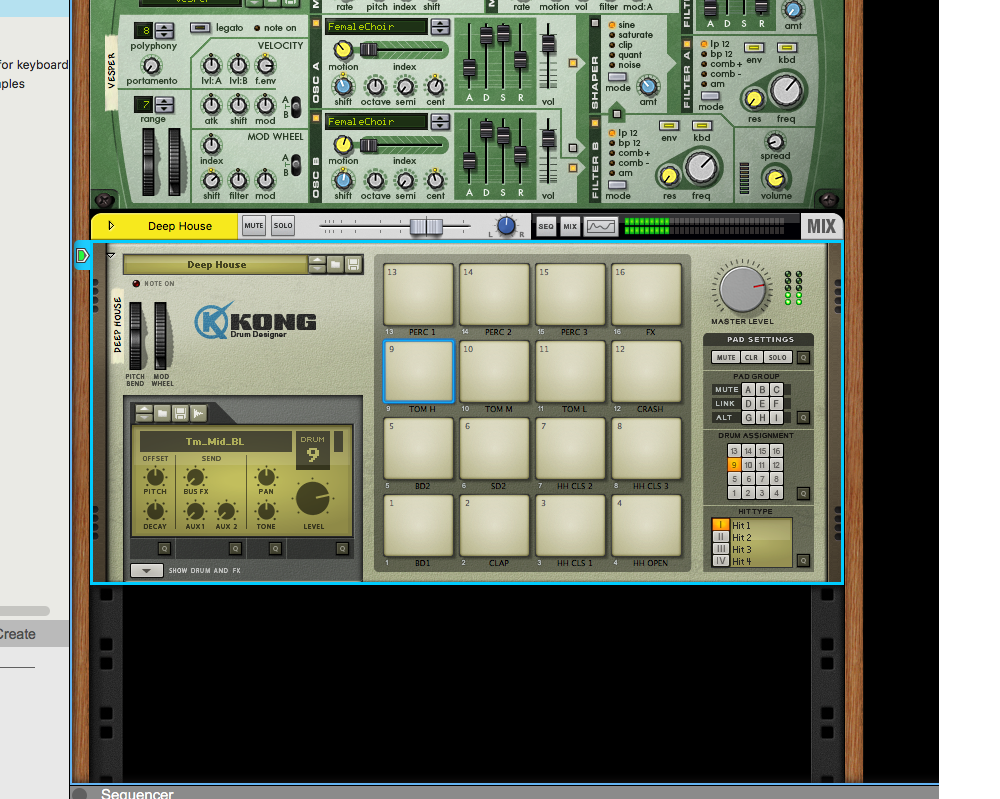This screenshot has width=1000, height=799.
Task: Solo the Deep House mix channel
Action: [283, 226]
